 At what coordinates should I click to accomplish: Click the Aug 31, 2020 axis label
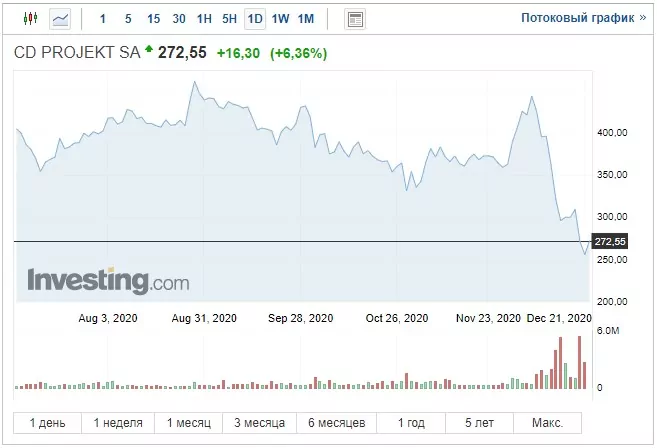point(204,318)
